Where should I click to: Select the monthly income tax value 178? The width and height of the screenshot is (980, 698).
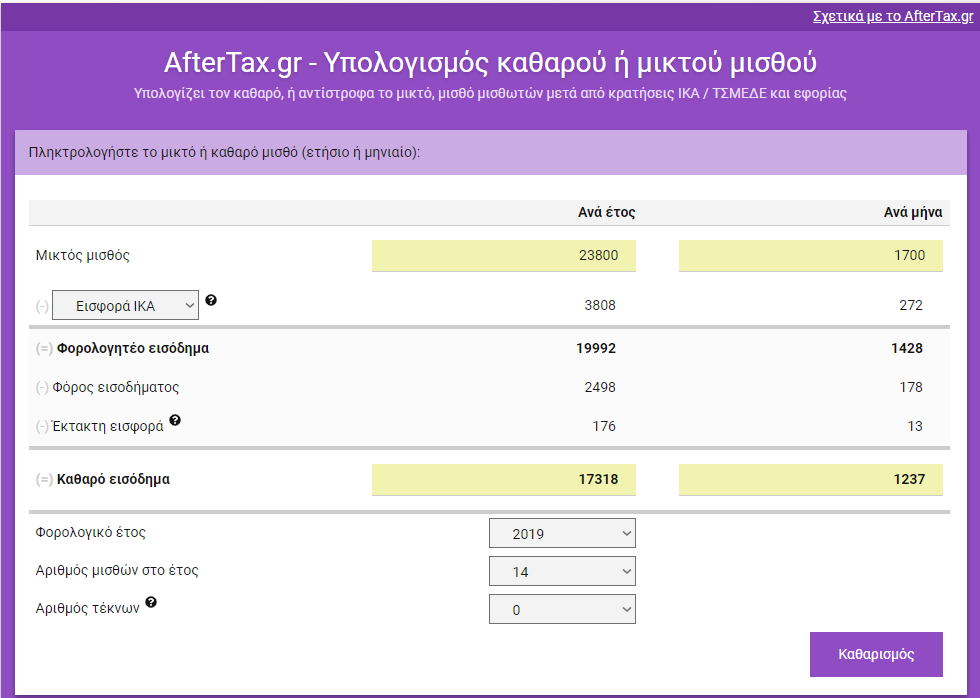[911, 387]
